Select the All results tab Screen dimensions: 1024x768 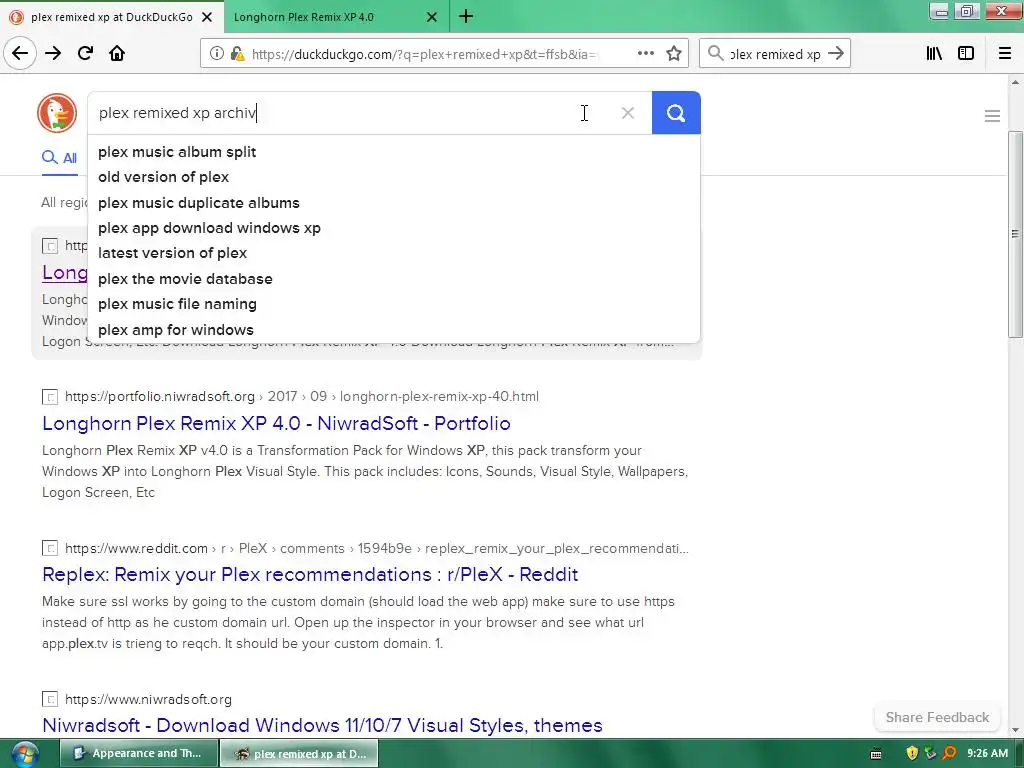59,158
